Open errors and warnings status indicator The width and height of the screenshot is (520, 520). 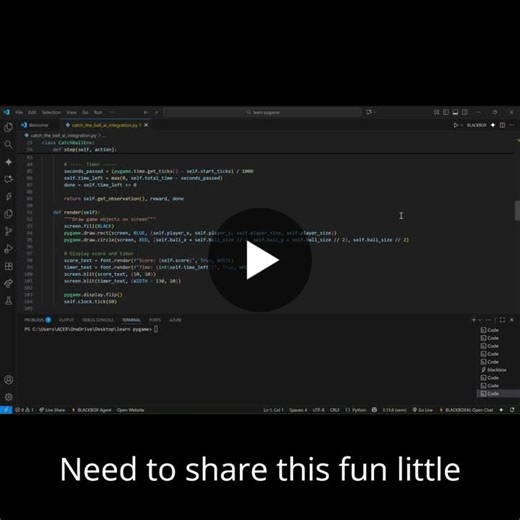(x=24, y=410)
